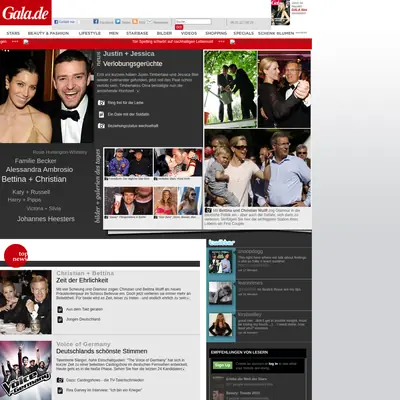This screenshot has width=400, height=400.
Task: Open the 'Beziehungsstatus wechselhaft' link
Action: click(x=133, y=126)
